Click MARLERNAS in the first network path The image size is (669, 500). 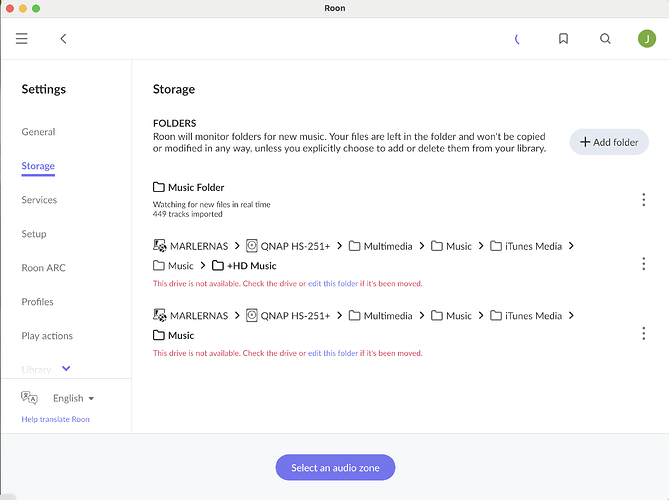click(x=199, y=246)
